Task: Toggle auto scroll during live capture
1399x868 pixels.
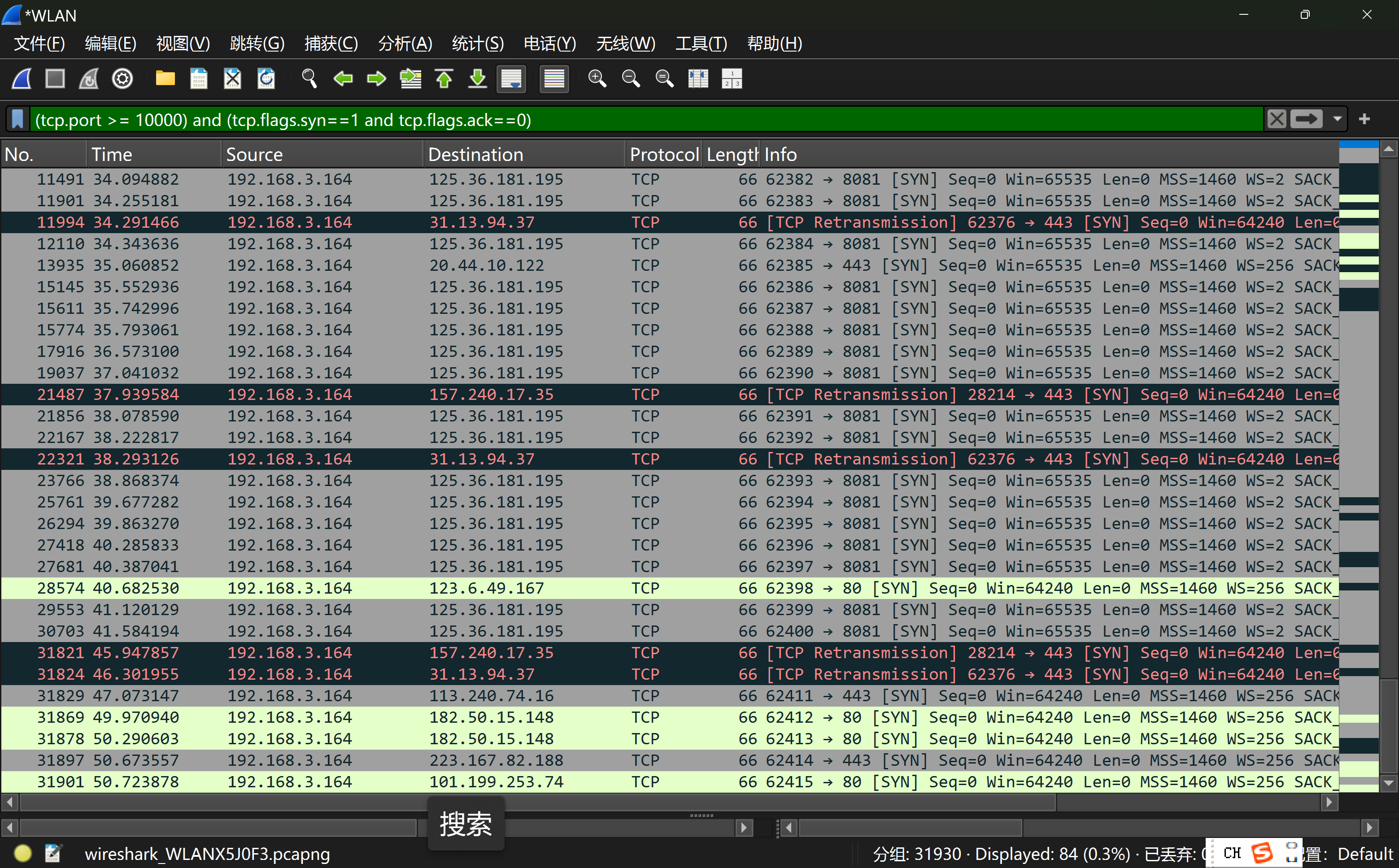Action: [x=511, y=78]
